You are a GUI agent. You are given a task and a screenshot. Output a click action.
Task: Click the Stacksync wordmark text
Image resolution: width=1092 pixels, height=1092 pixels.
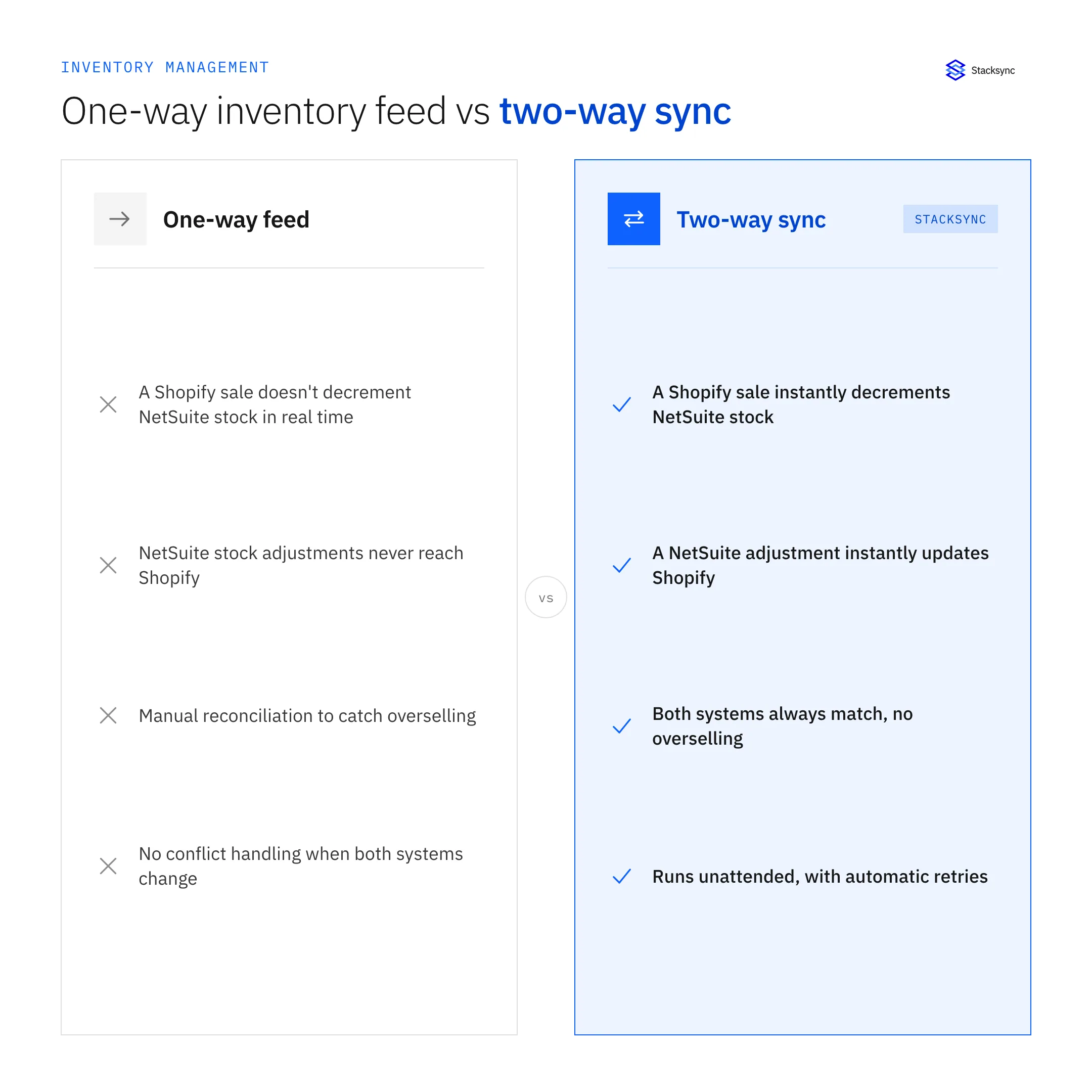pyautogui.click(x=993, y=71)
